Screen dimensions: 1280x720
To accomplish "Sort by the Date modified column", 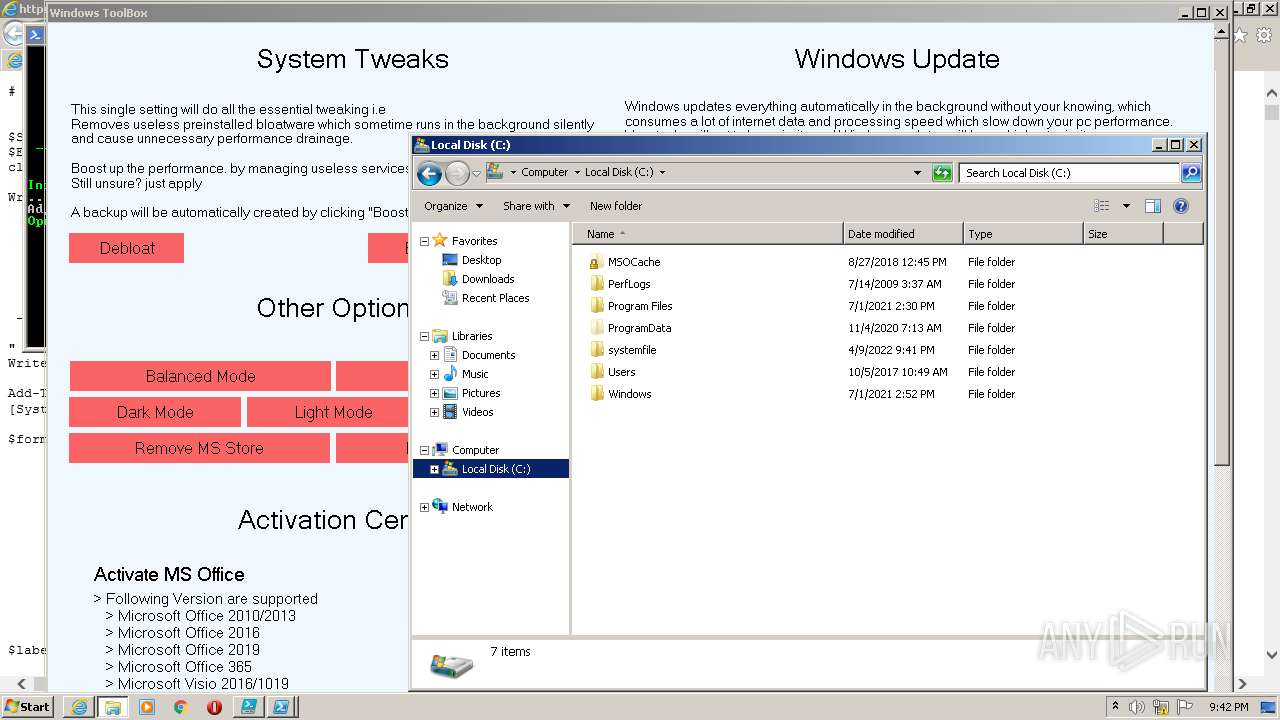I will [x=903, y=234].
